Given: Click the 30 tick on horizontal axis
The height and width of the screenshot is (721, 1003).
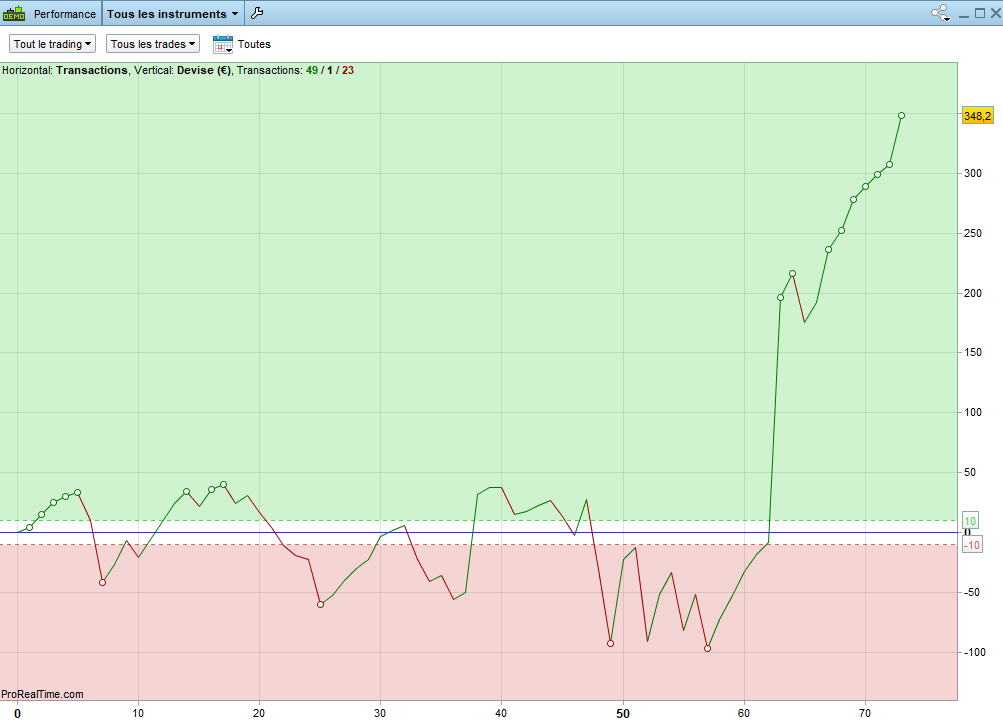Looking at the screenshot, I should pos(380,713).
